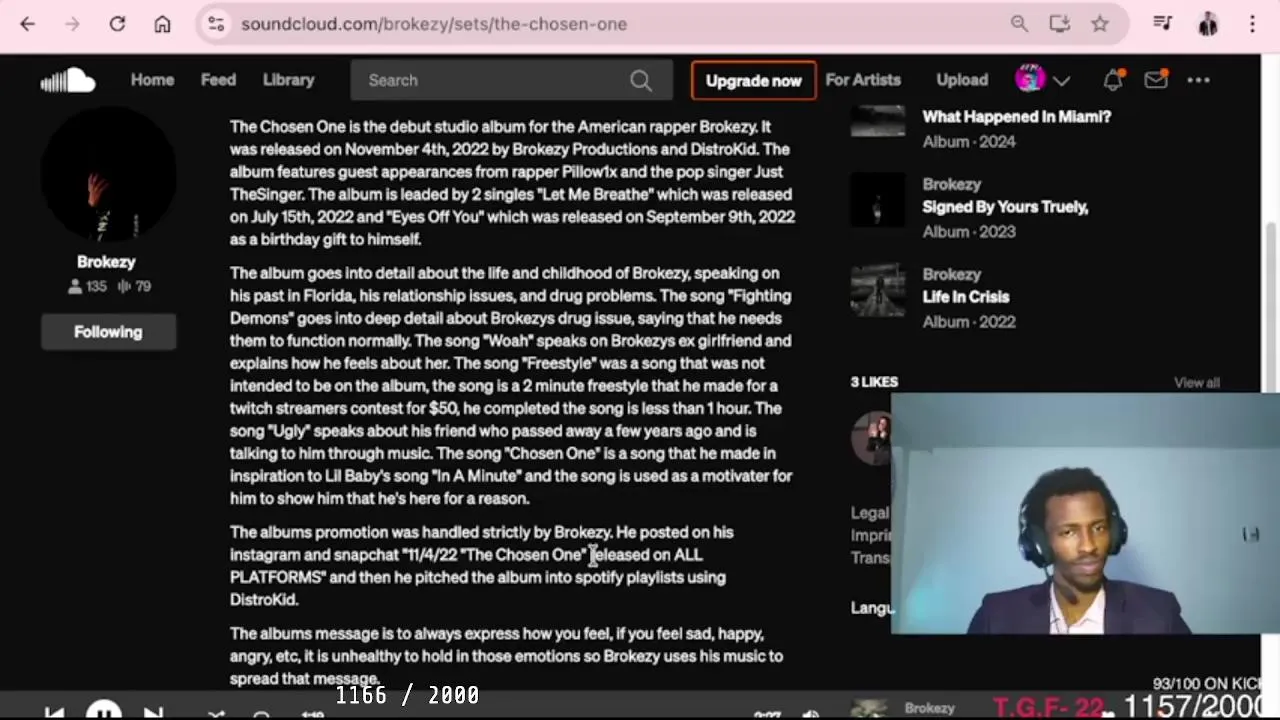Reload the page with the refresh icon
1280x720 pixels.
(117, 24)
